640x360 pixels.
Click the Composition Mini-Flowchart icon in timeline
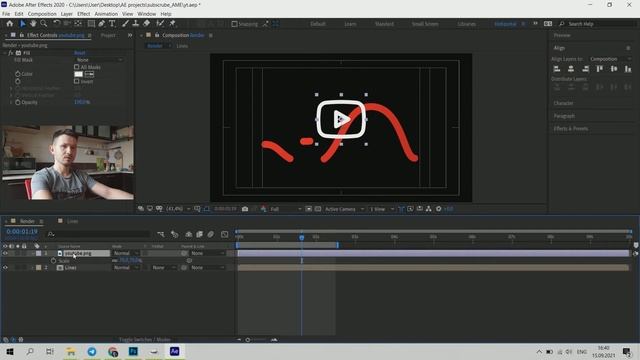(161, 234)
